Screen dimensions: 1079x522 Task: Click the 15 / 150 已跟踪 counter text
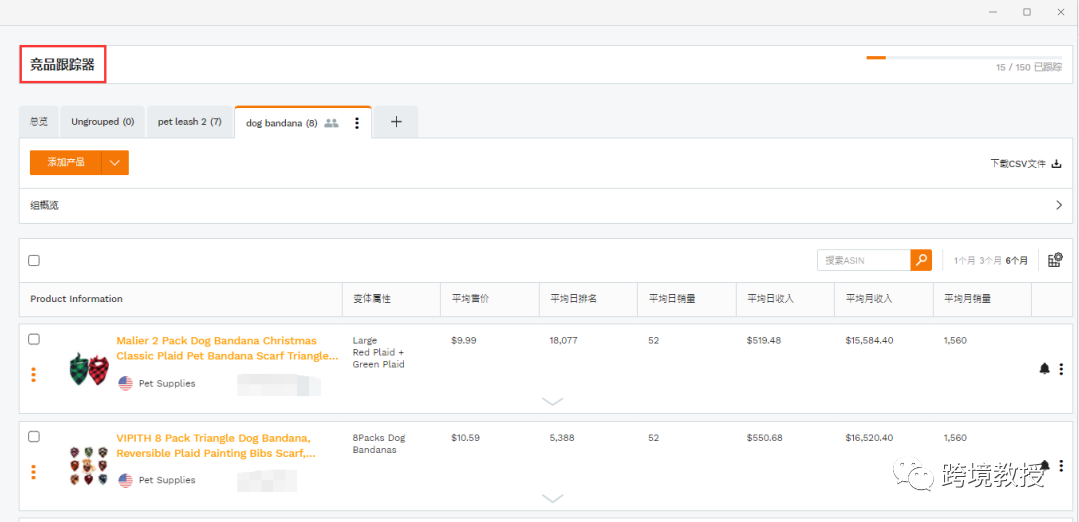1028,67
